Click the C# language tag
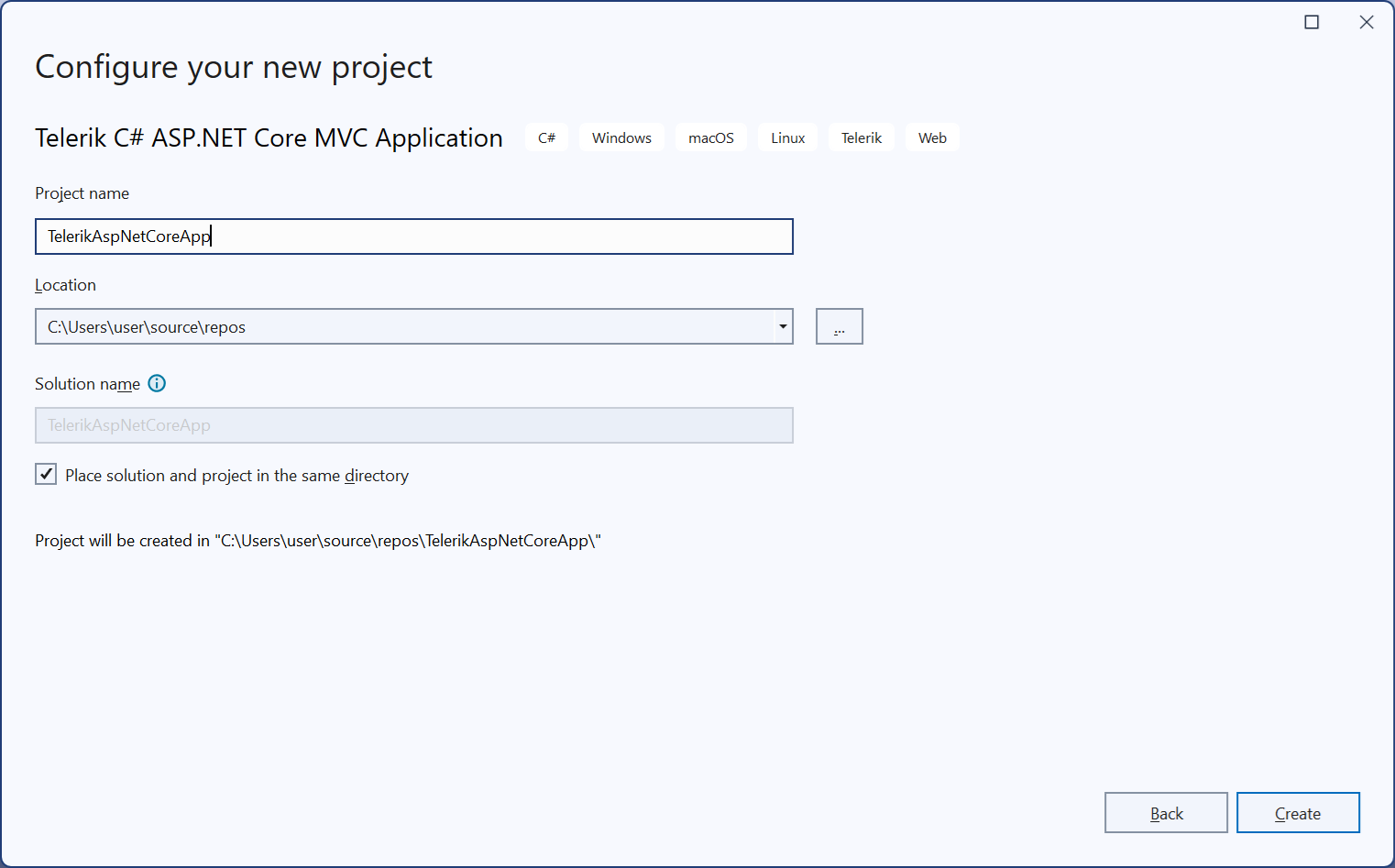The image size is (1395, 868). coord(546,137)
